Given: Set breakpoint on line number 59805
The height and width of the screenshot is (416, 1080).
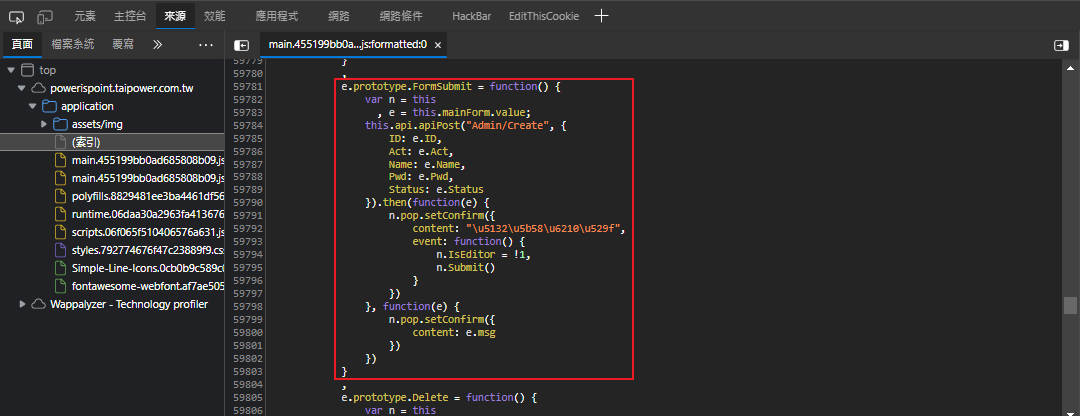Looking at the screenshot, I should pos(248,397).
